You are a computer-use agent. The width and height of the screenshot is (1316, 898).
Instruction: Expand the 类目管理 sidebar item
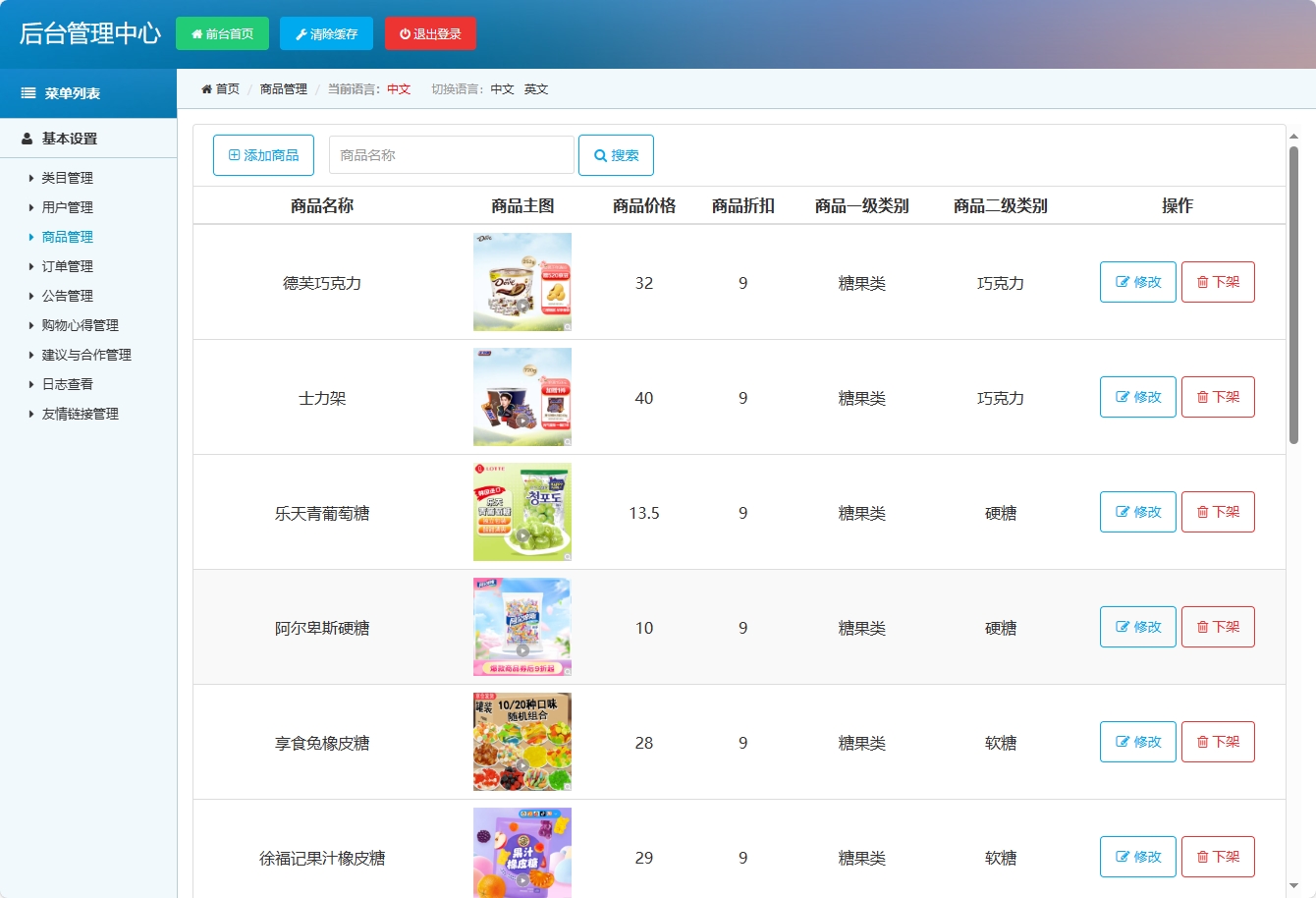click(66, 178)
